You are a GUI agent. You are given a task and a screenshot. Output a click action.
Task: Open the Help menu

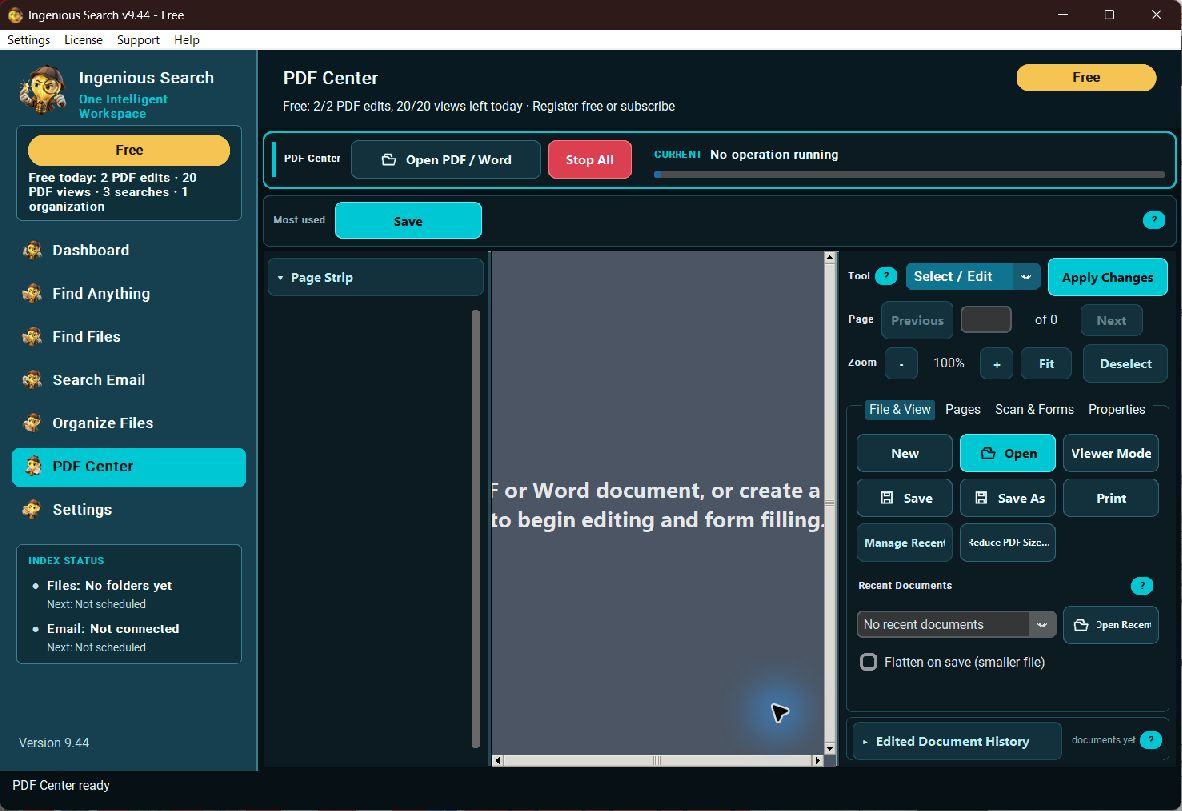186,40
